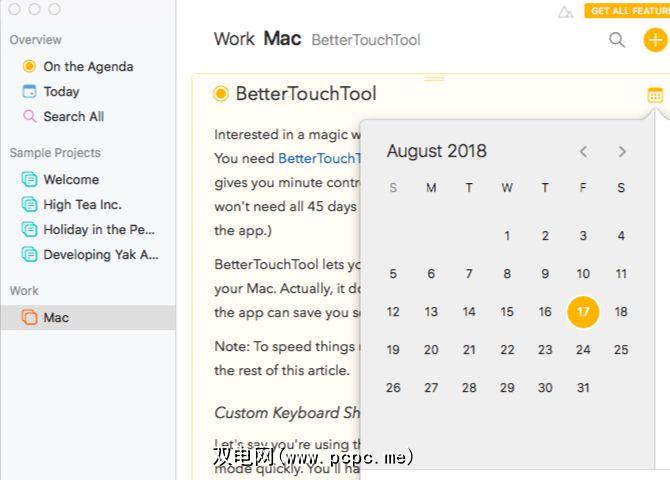Add a new note with the orange plus button
This screenshot has width=670, height=480.
(655, 40)
